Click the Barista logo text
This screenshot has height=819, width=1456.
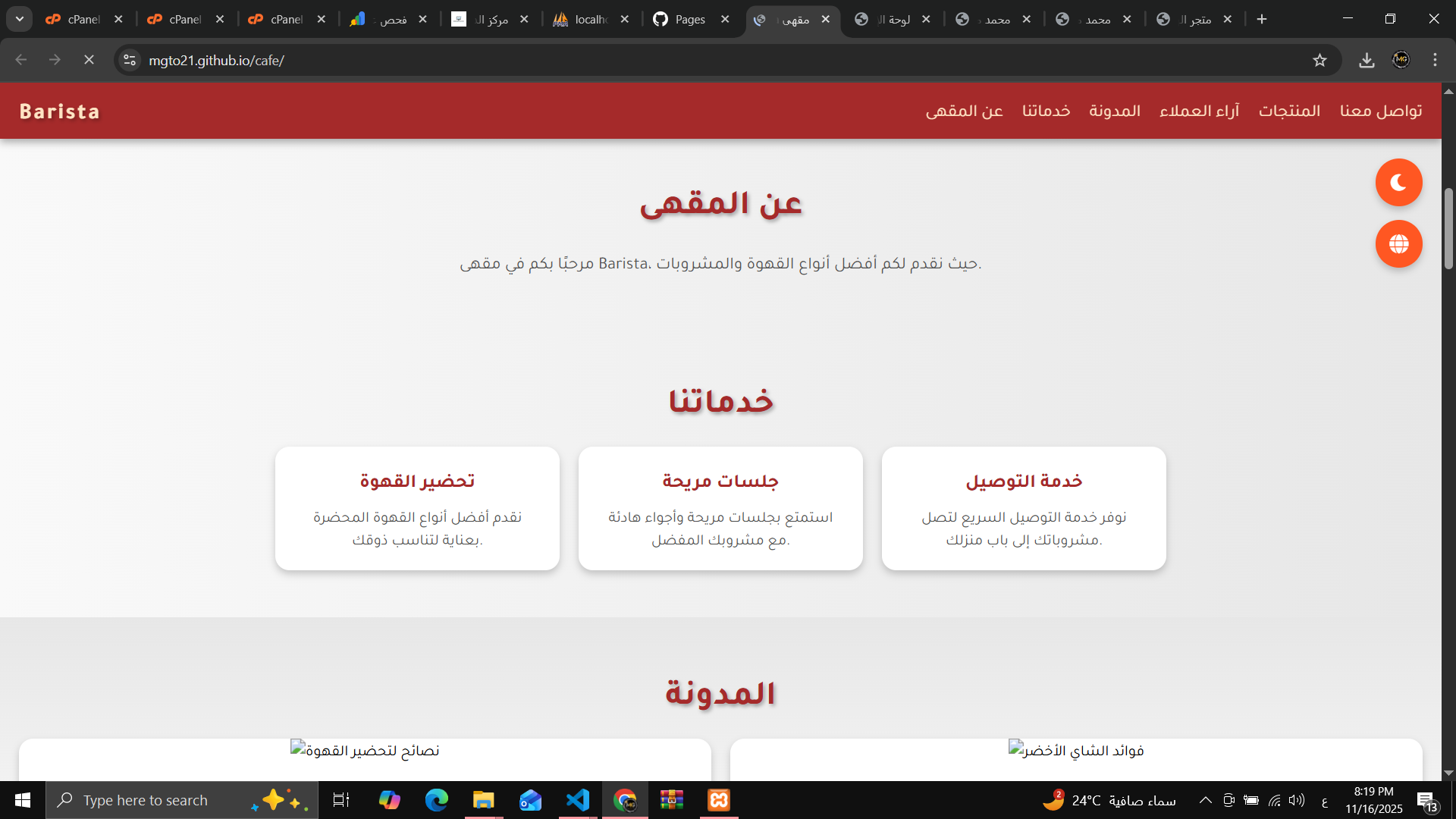60,111
